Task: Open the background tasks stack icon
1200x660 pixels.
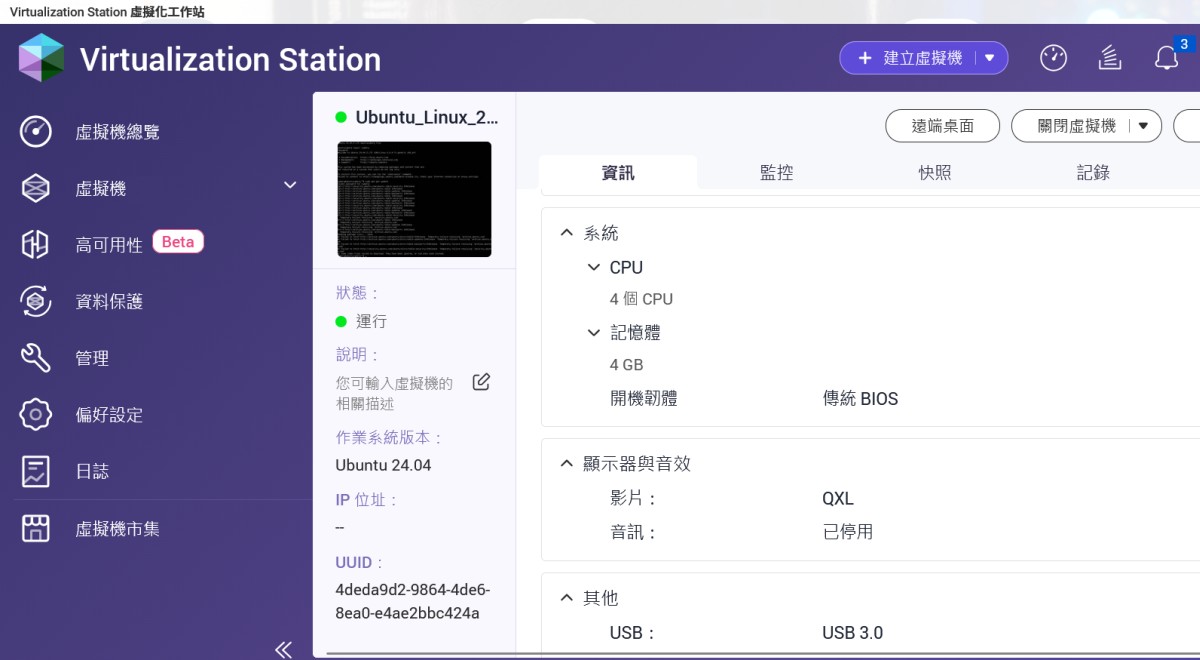Action: coord(1109,58)
